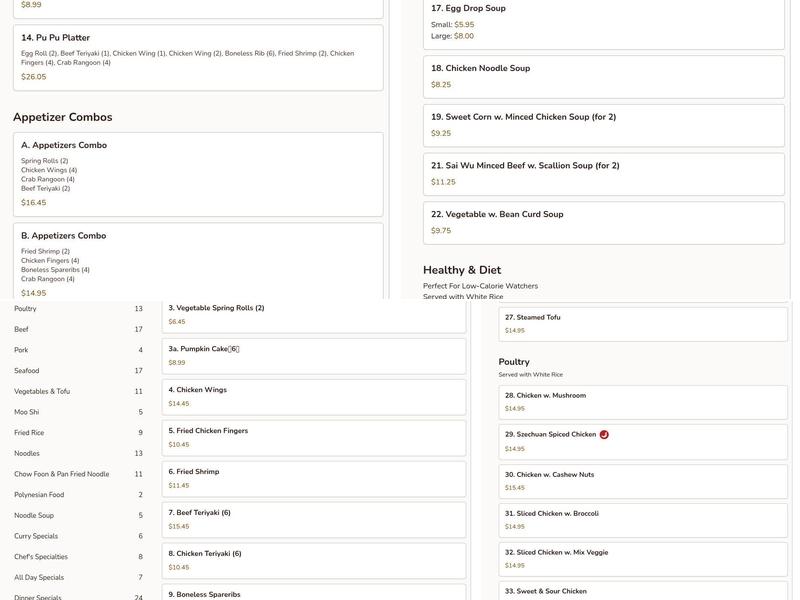Open the 5. Fried Chicken Fingers item
The image size is (800, 600).
click(x=314, y=437)
